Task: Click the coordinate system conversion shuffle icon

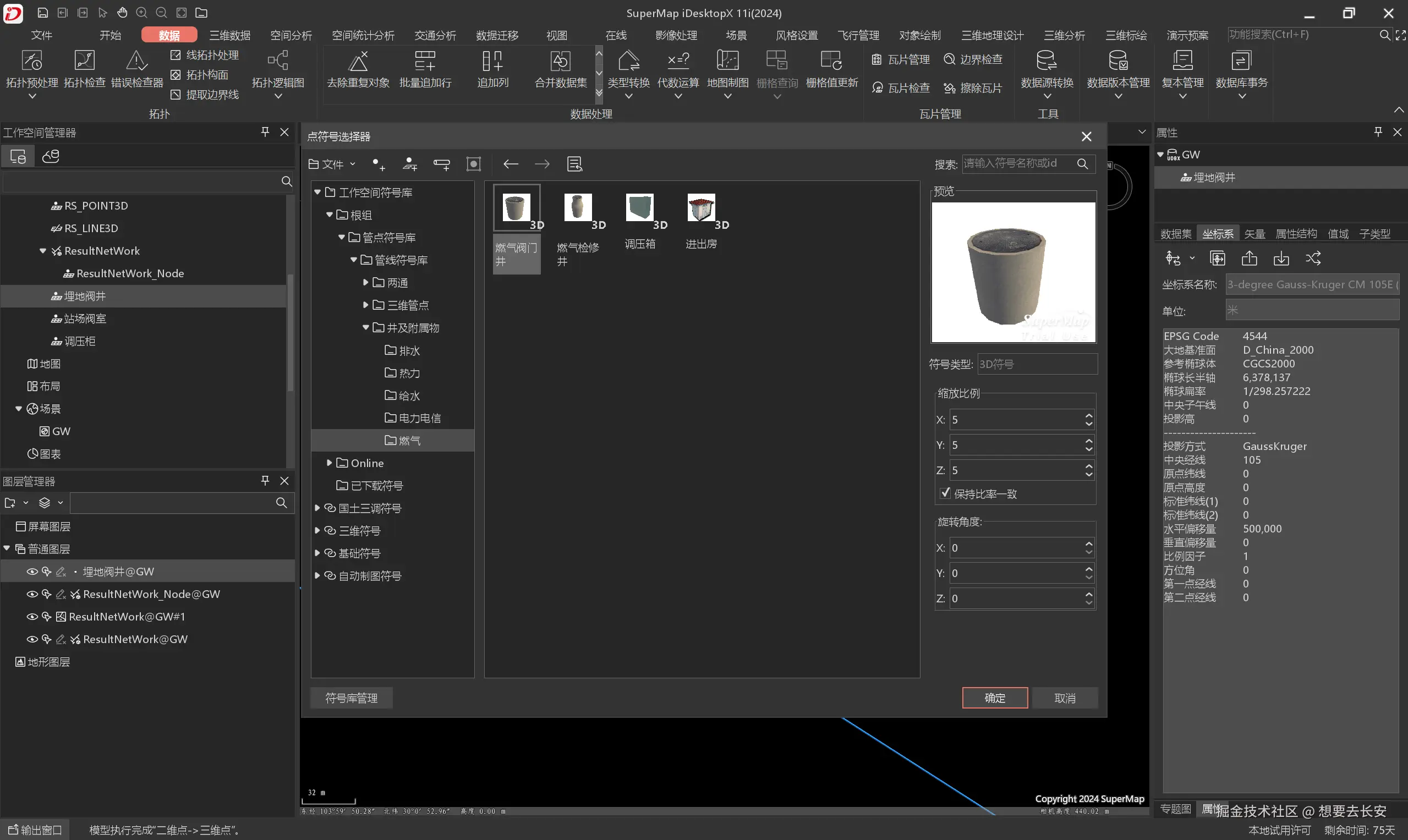Action: 1313,259
